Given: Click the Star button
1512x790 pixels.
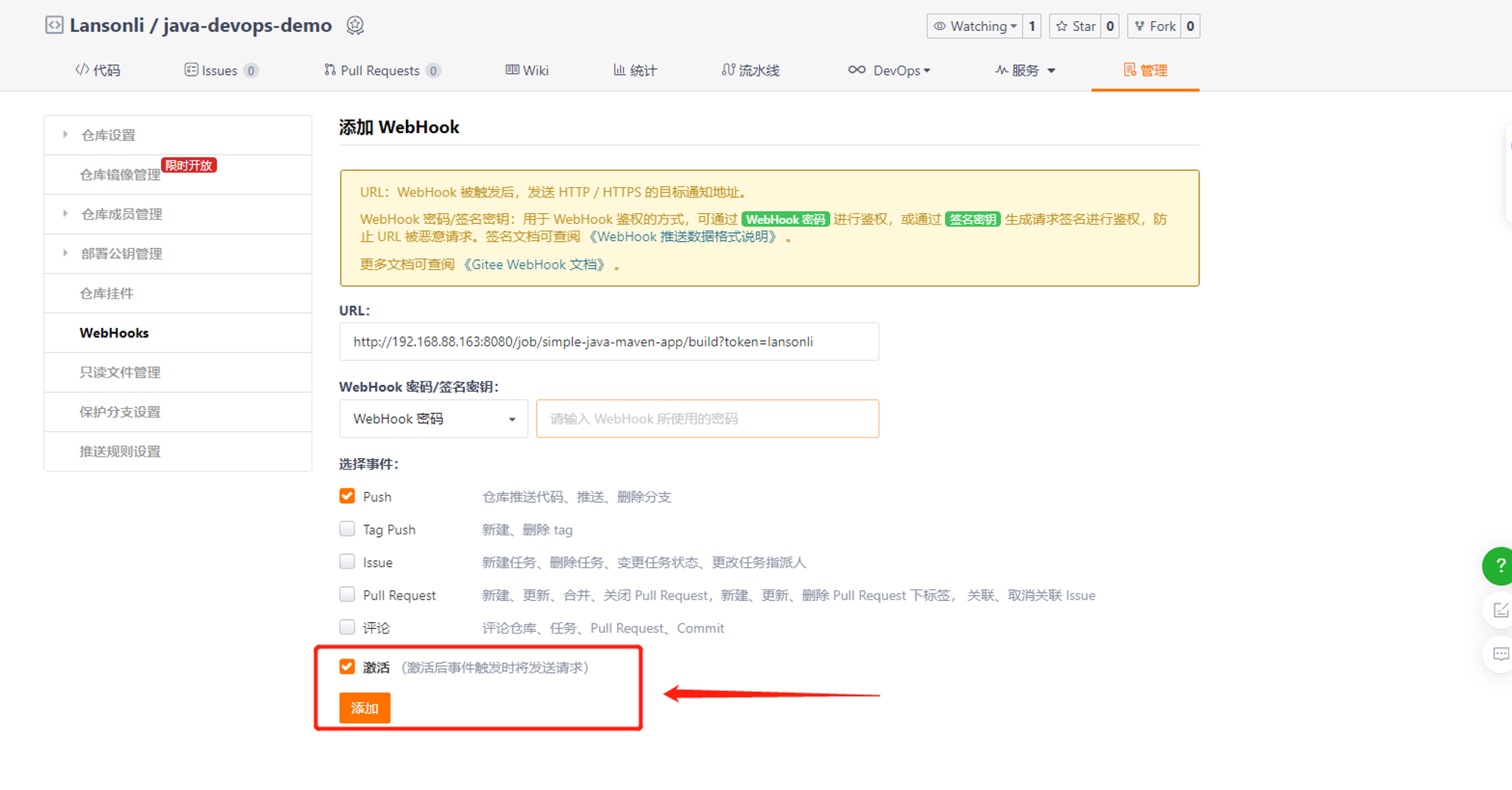Looking at the screenshot, I should (1075, 26).
